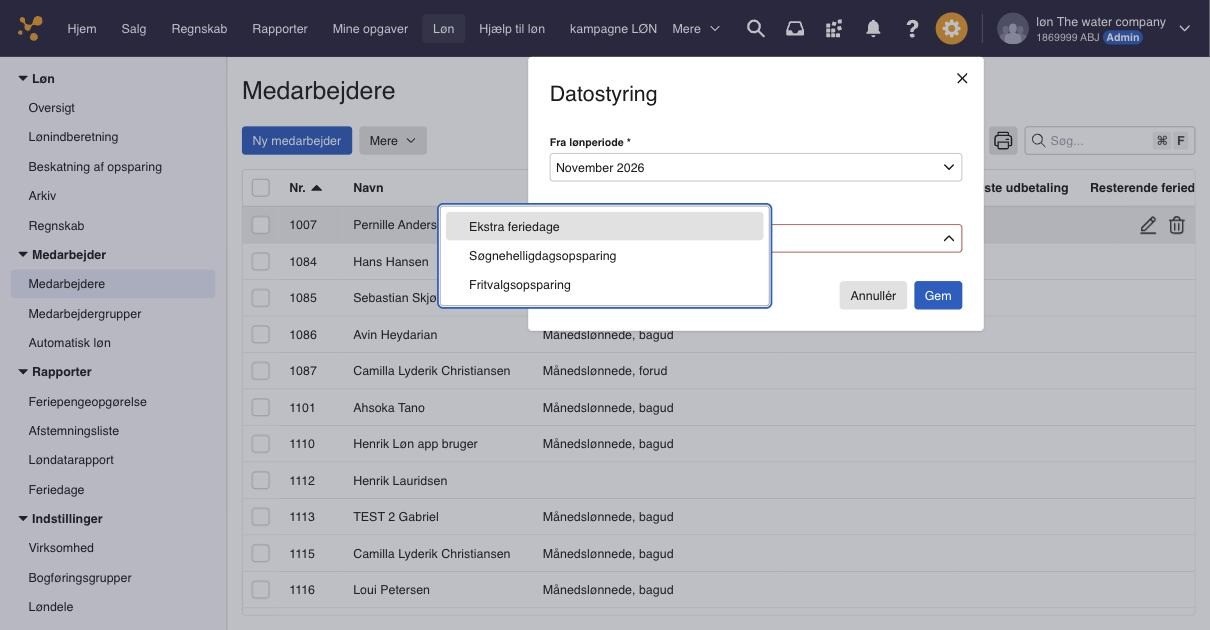Open Lønindberetning in sidebar
This screenshot has width=1210, height=630.
click(x=73, y=137)
